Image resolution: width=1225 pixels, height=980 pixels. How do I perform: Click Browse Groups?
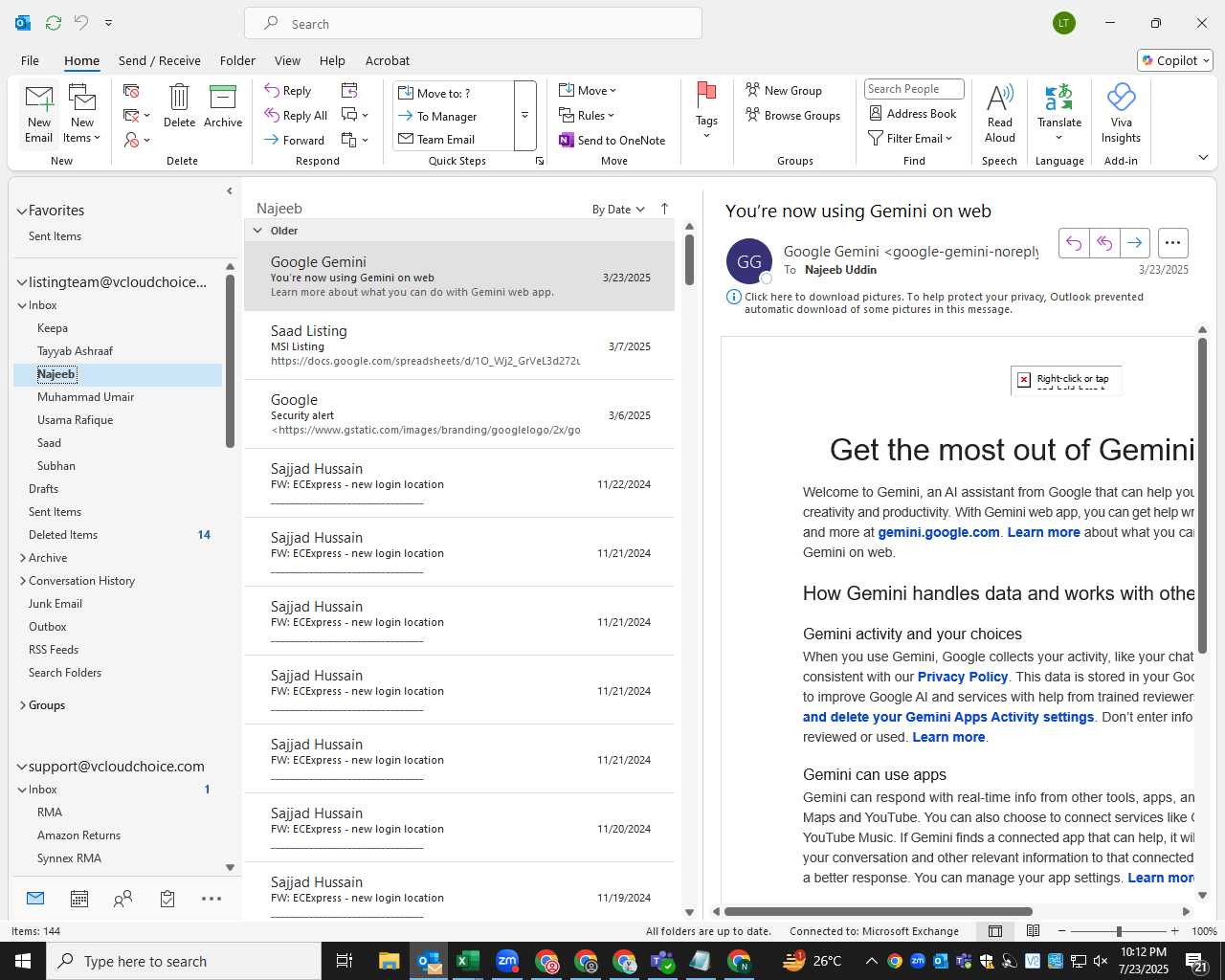792,115
